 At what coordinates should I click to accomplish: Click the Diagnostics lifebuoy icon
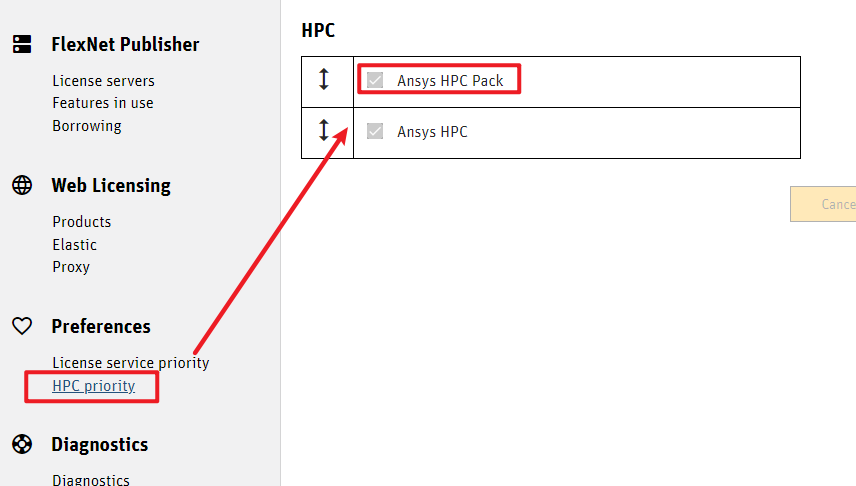[x=22, y=444]
